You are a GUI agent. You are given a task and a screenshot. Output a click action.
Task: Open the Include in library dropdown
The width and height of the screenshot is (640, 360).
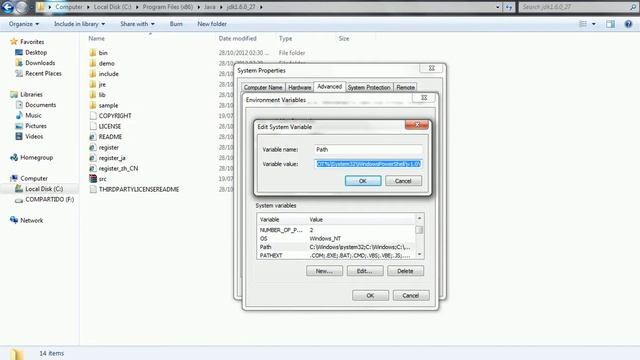(79, 24)
